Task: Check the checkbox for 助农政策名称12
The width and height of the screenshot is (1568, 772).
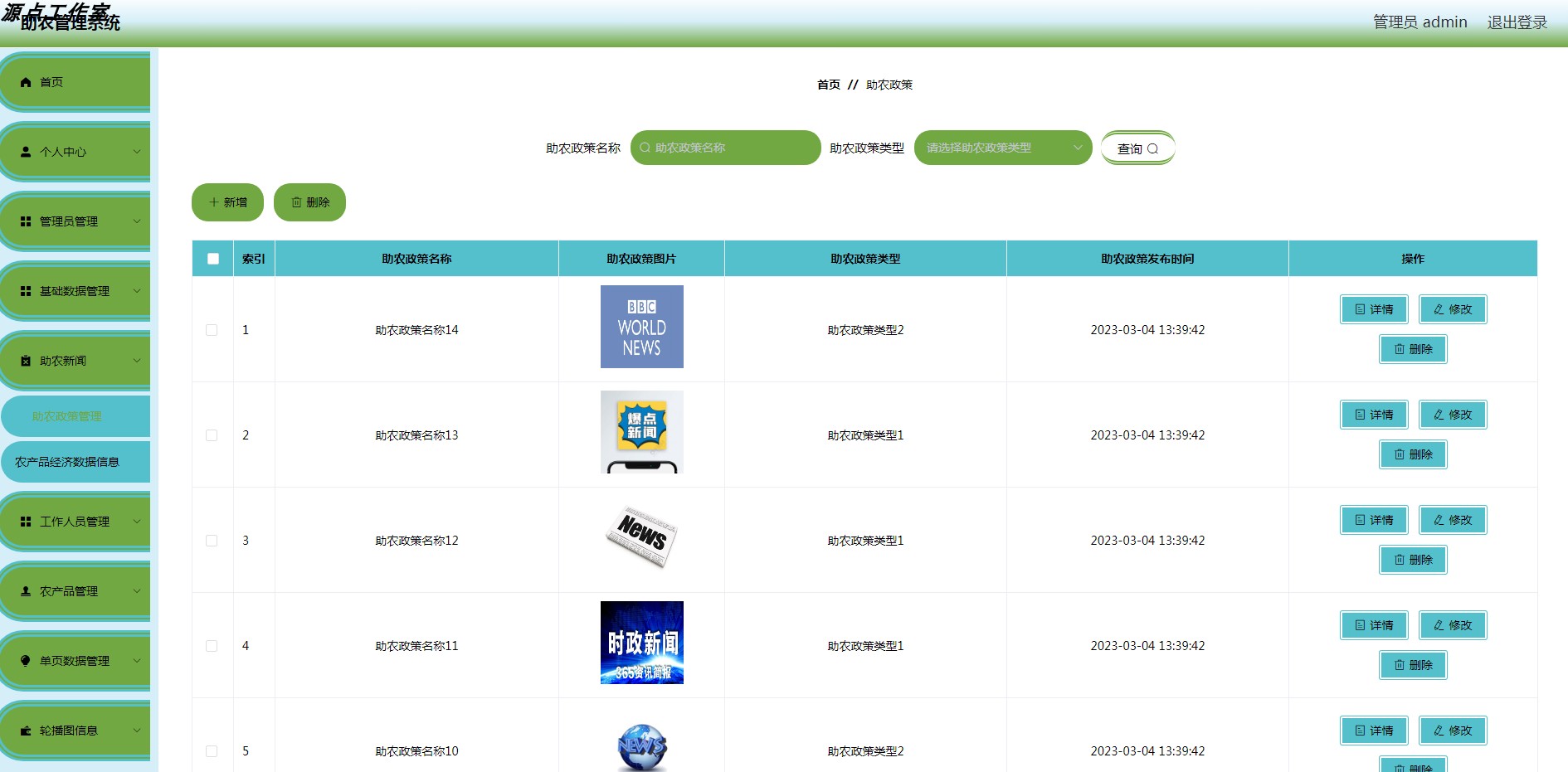Action: tap(212, 540)
